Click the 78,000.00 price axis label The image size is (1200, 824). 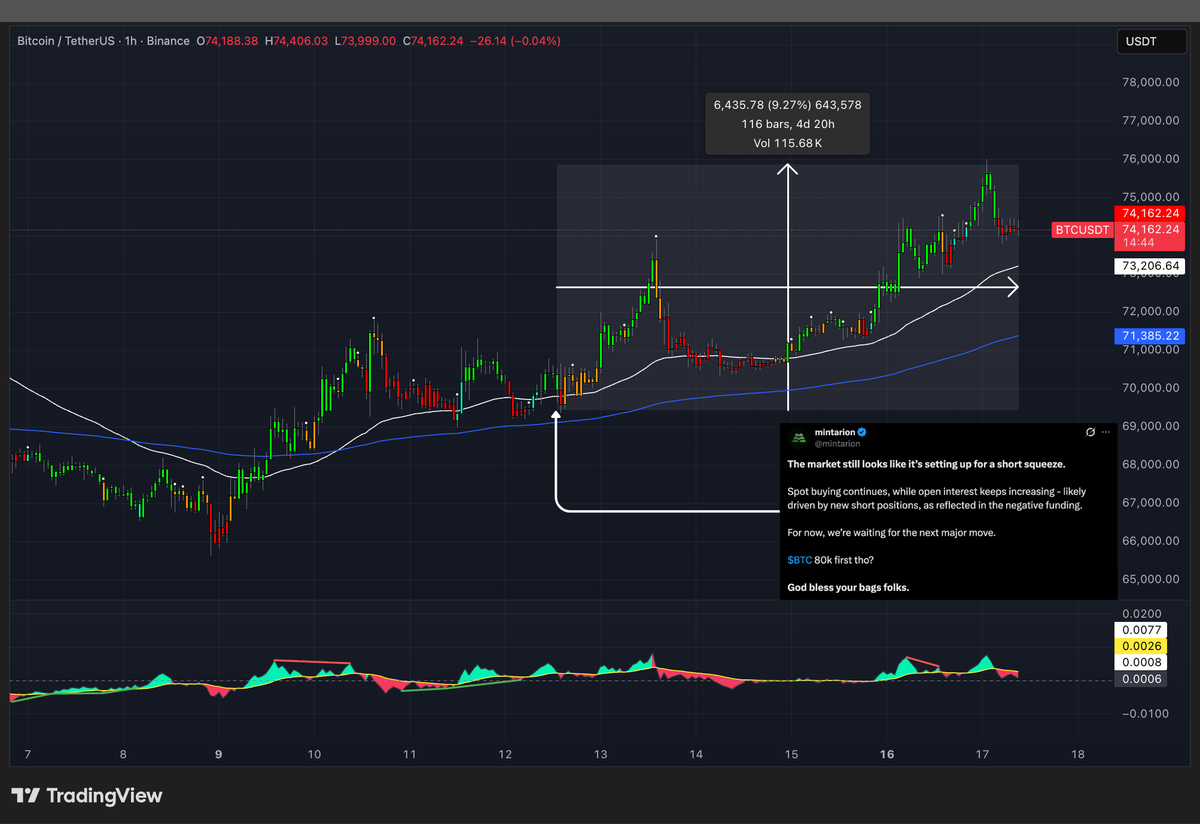coord(1153,83)
